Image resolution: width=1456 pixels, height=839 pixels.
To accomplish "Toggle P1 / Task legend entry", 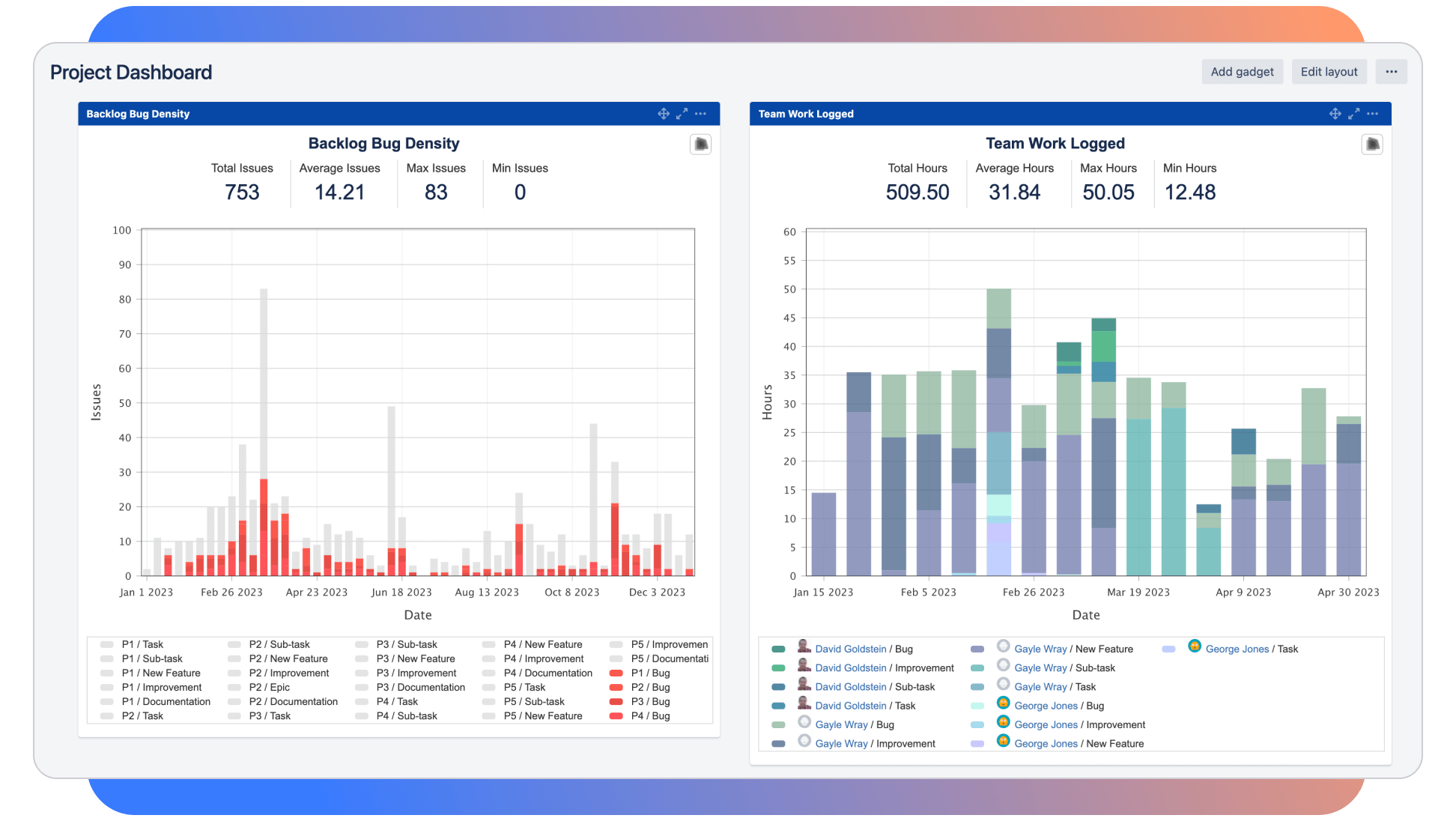I will point(132,645).
